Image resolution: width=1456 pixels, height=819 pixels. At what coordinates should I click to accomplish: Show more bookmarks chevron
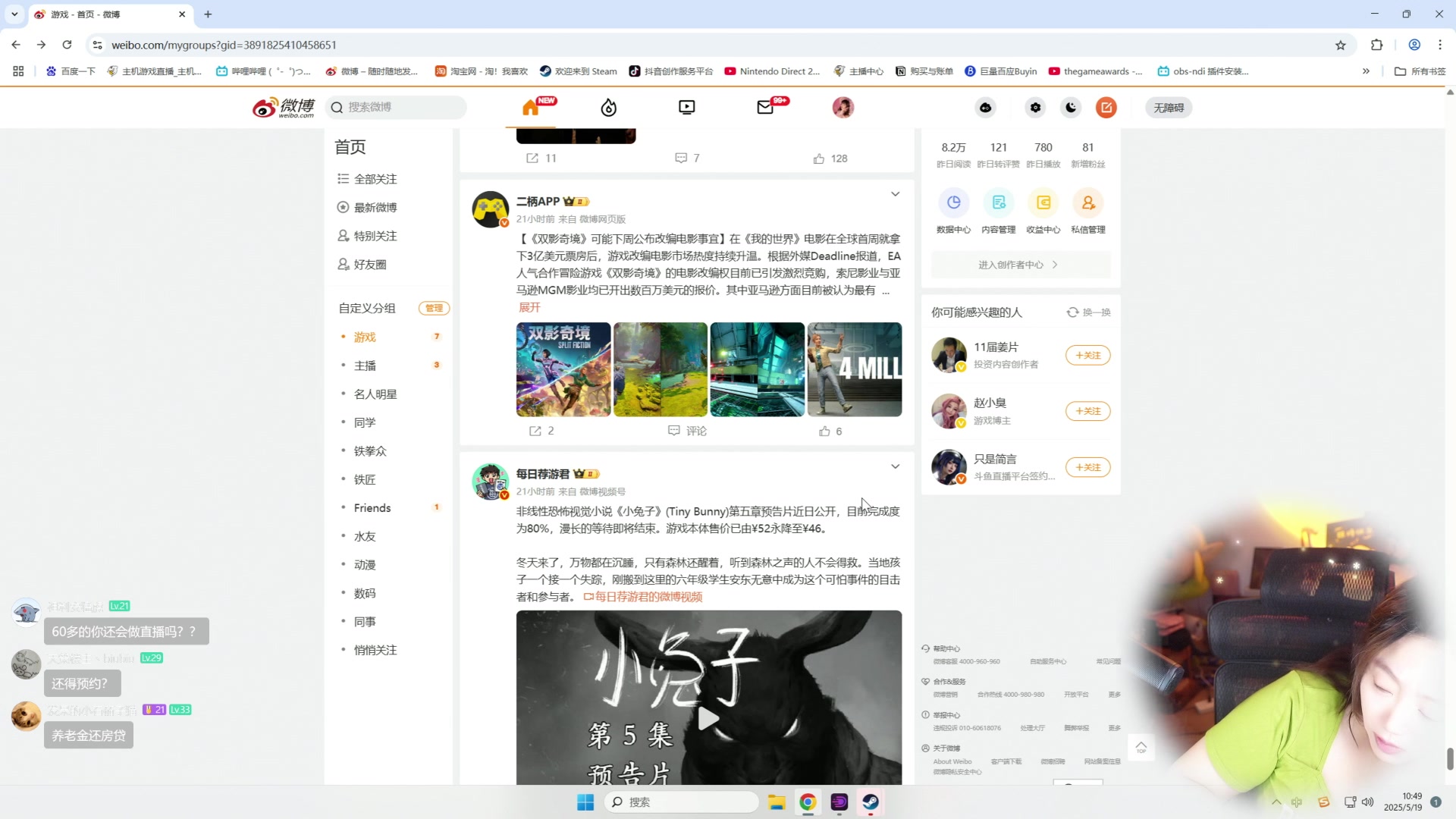coord(1366,71)
